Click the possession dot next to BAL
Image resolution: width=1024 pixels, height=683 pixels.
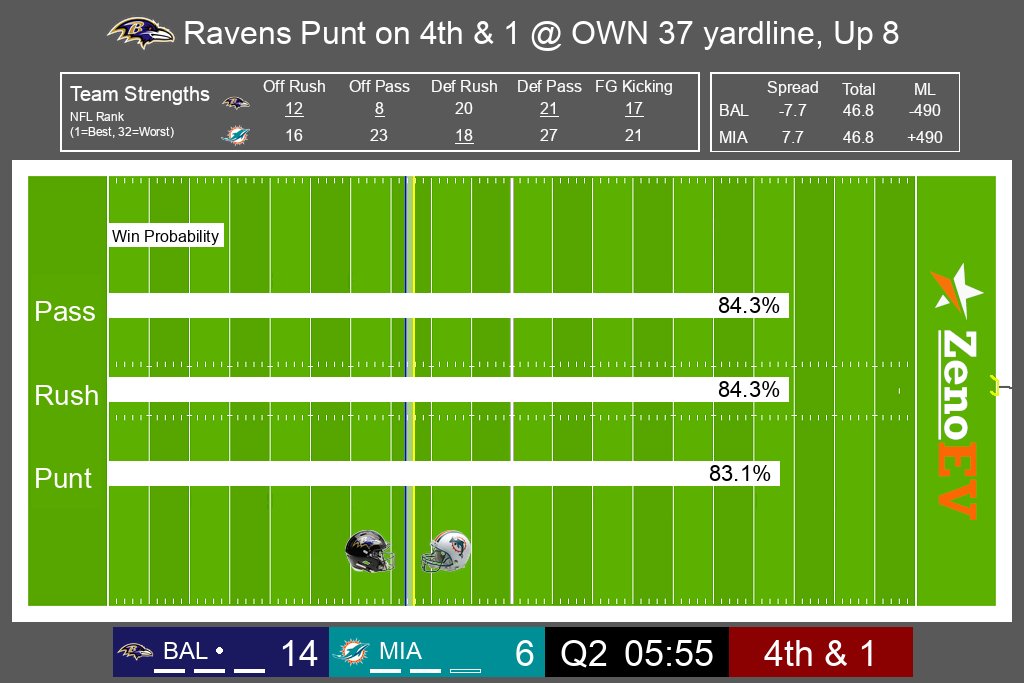tap(219, 650)
